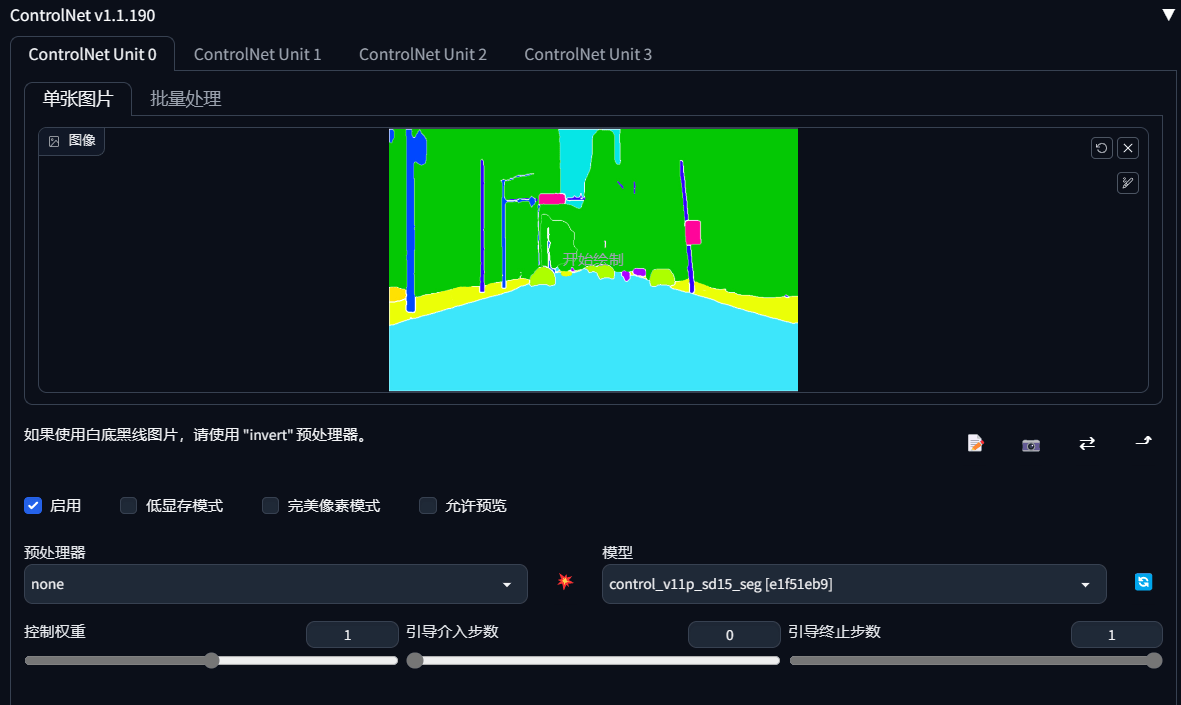Click the 引导终止步数 number field
1181x705 pixels.
click(1116, 634)
